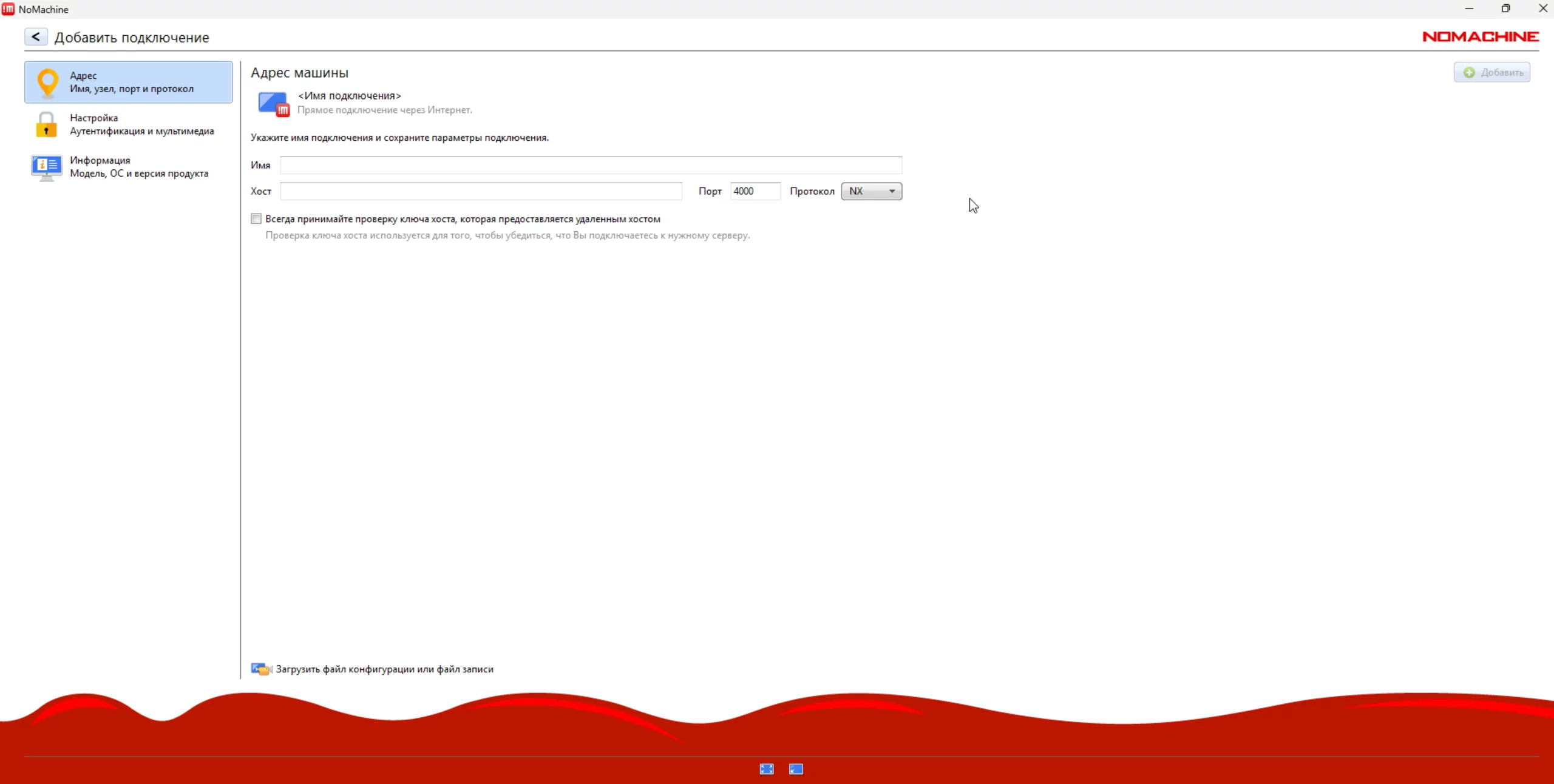Screen dimensions: 1554x784
Task: Select the orange location pin Адрес icon
Action: pos(47,82)
